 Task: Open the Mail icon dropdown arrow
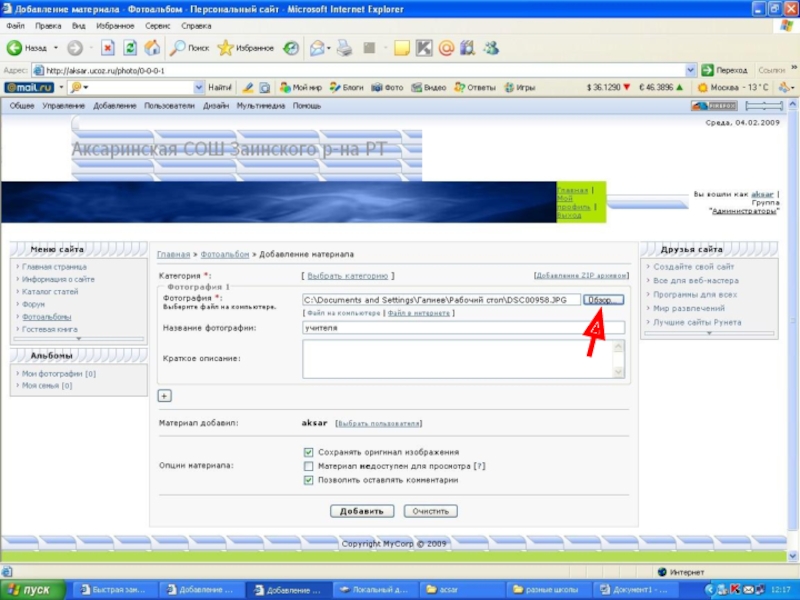tap(329, 48)
